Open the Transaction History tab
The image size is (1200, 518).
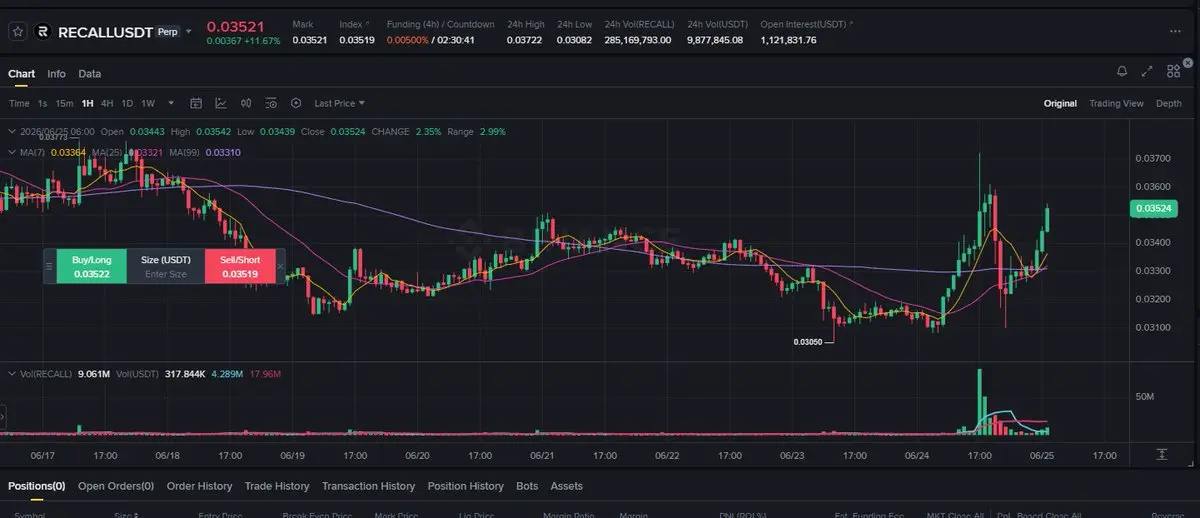pyautogui.click(x=368, y=486)
